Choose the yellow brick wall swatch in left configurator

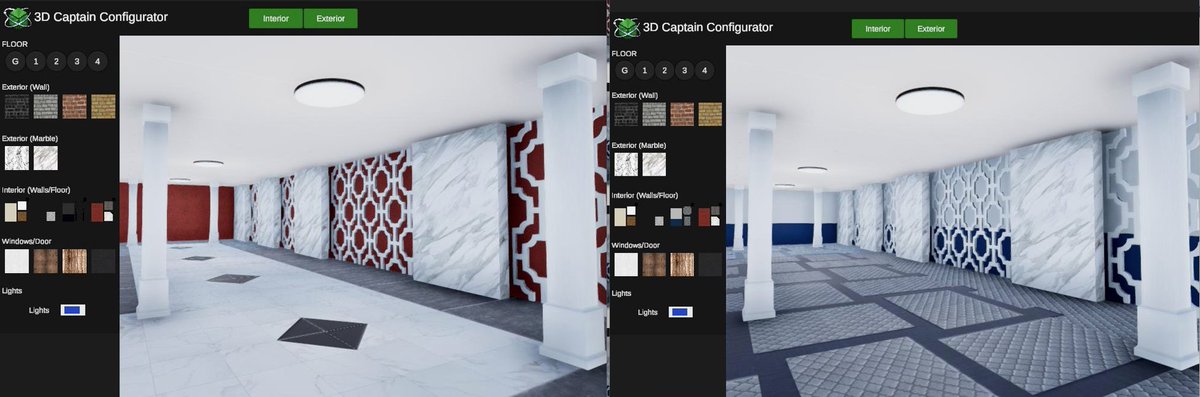(104, 106)
